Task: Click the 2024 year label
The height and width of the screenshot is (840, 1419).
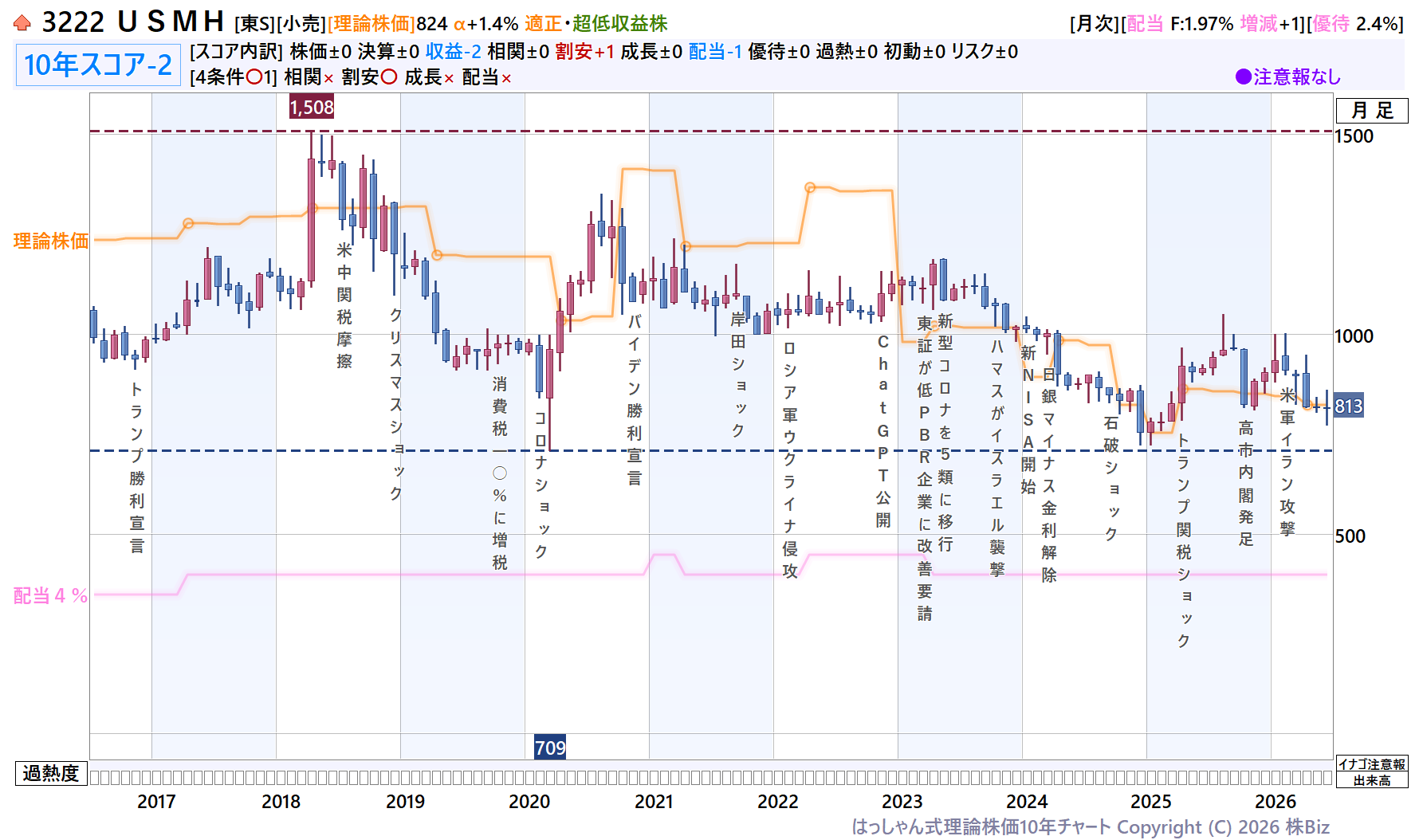Action: point(1027,802)
